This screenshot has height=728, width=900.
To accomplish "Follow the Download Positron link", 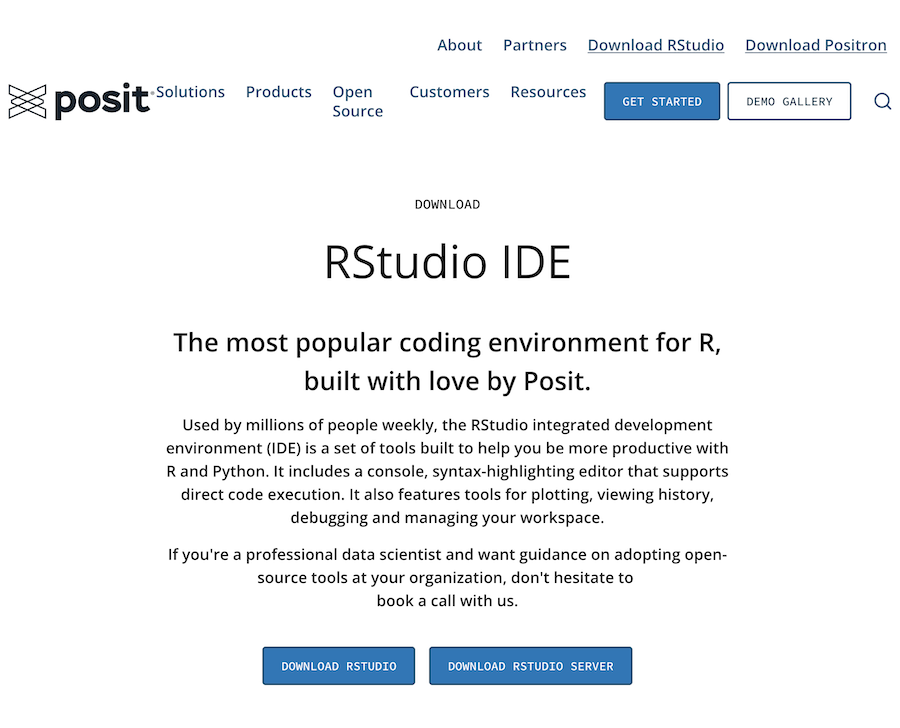I will [816, 45].
